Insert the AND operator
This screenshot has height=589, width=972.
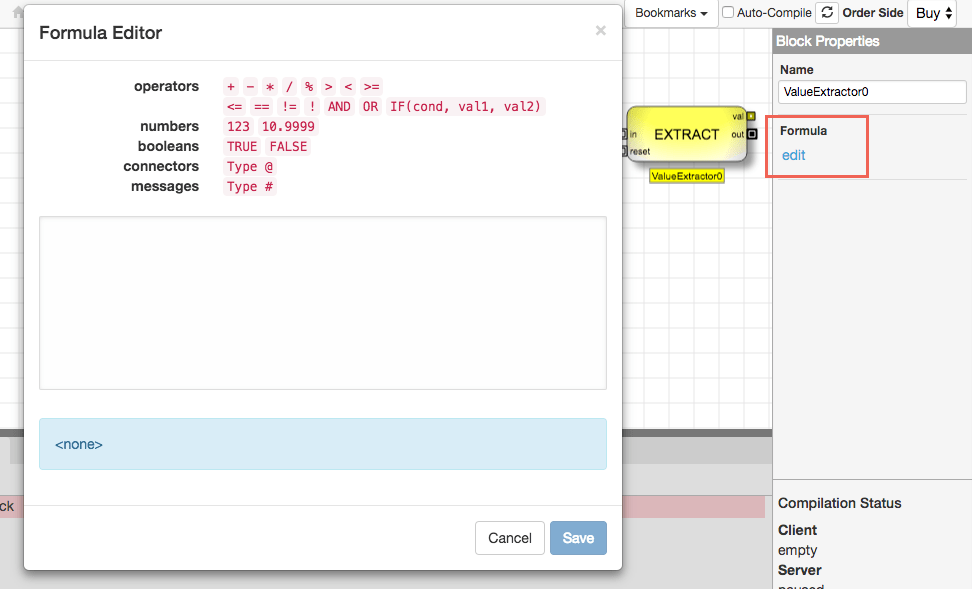(x=339, y=107)
